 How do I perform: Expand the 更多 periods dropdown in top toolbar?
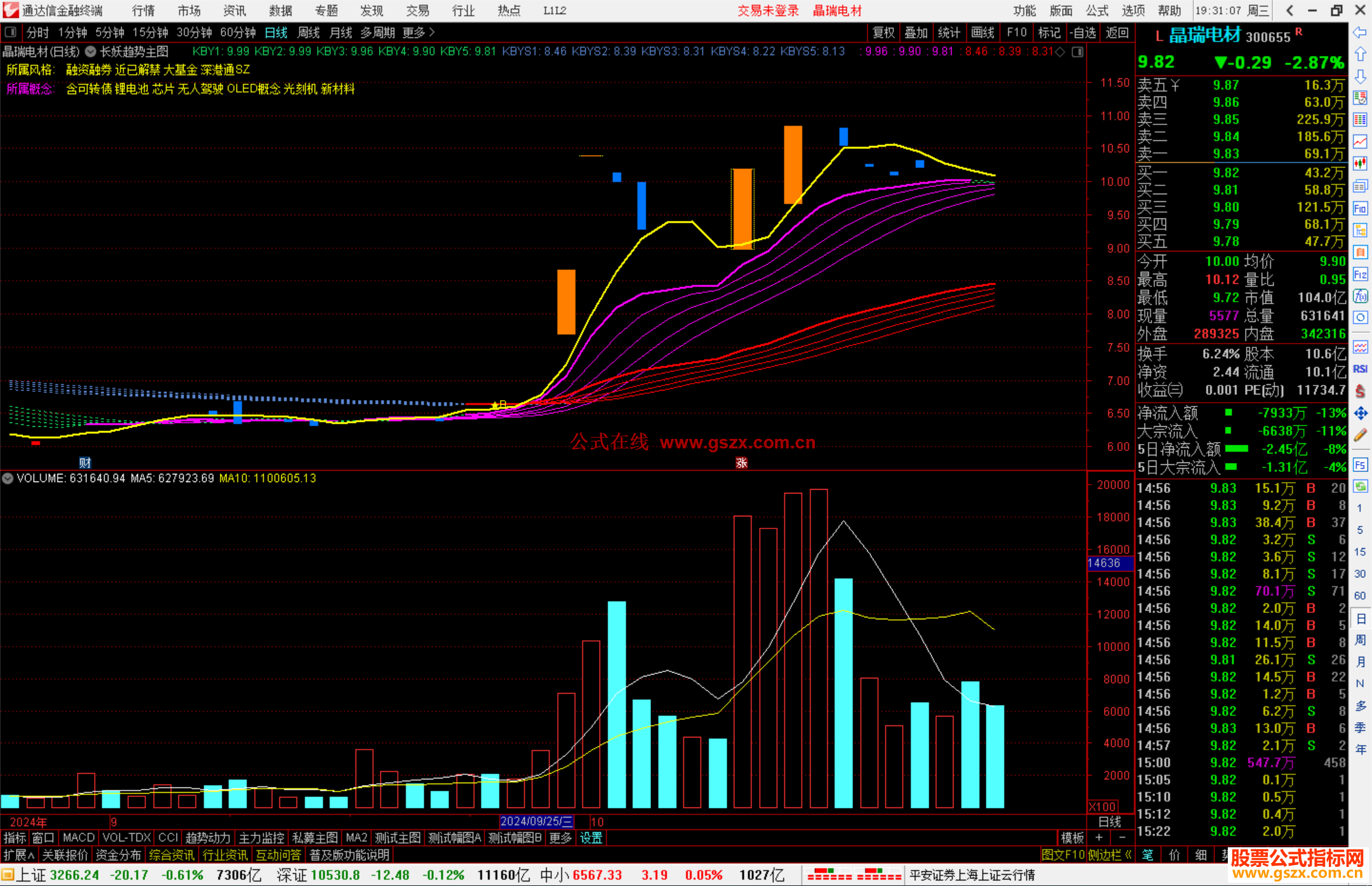pyautogui.click(x=419, y=32)
